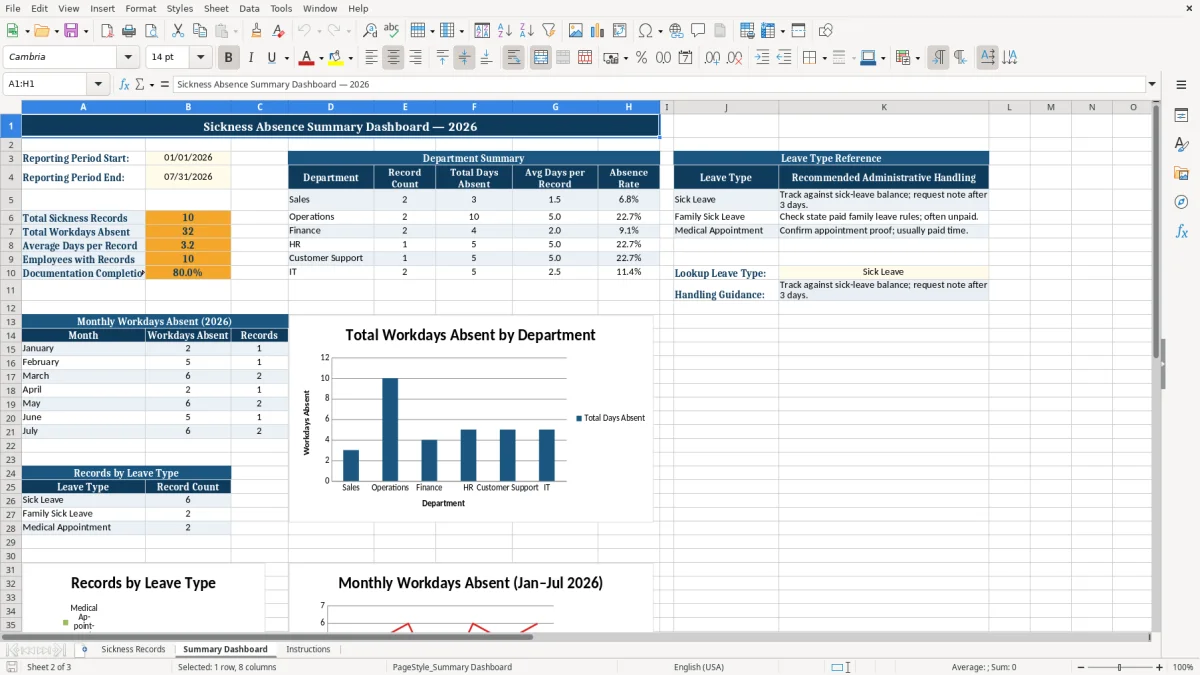Open the Save button dropdown arrow

tap(85, 31)
